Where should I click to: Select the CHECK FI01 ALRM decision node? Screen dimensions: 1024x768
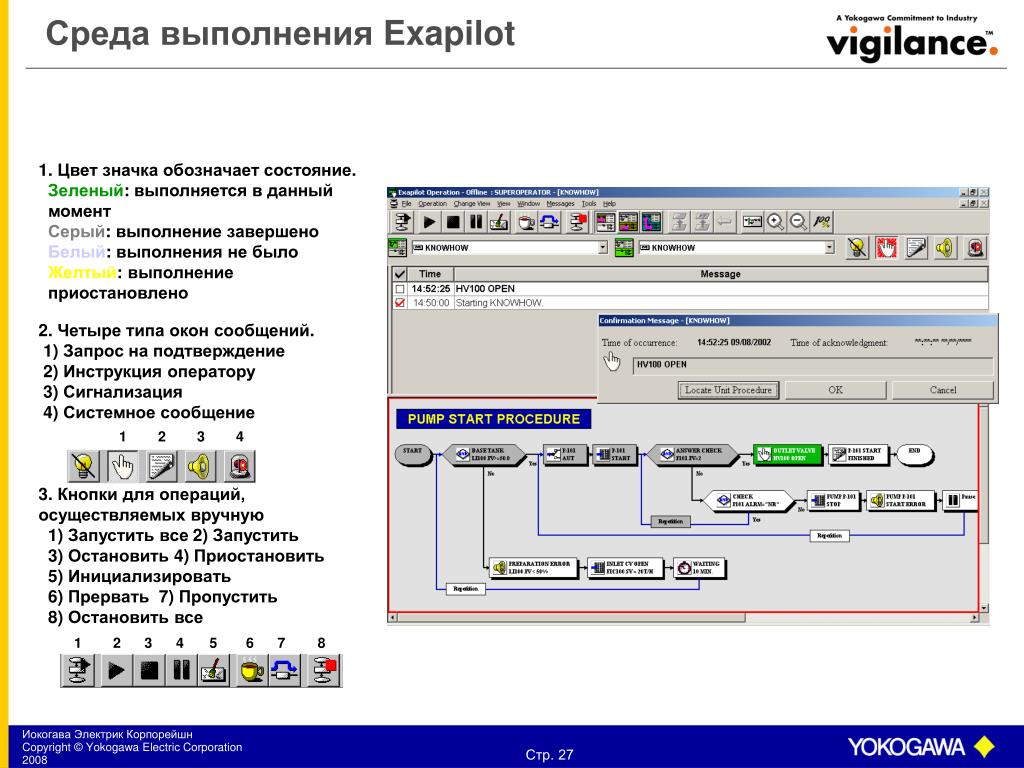pos(748,501)
